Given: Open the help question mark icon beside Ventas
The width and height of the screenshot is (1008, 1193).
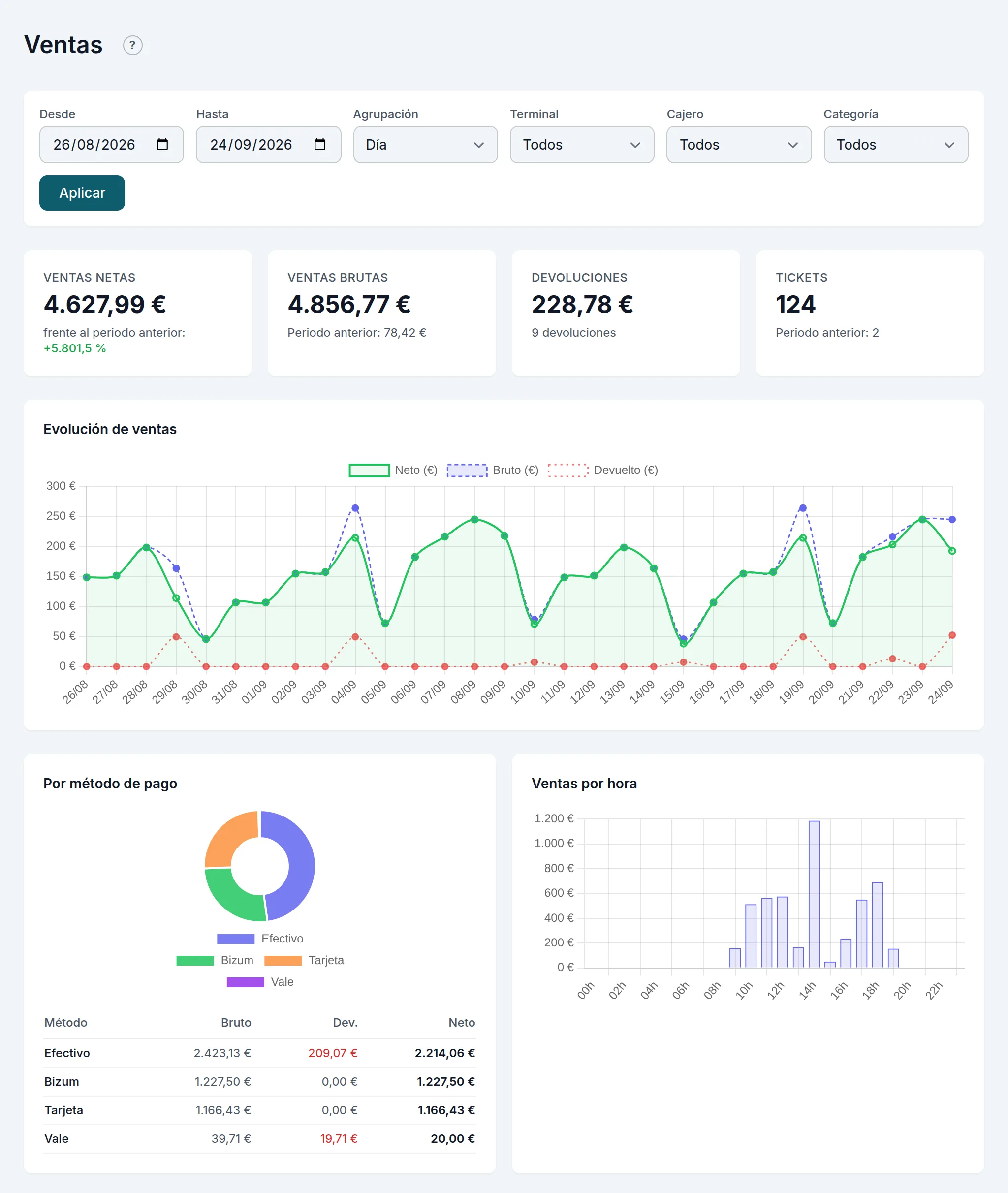Looking at the screenshot, I should (132, 45).
